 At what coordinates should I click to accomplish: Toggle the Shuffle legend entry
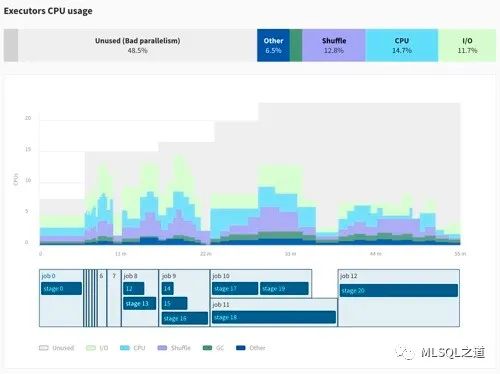coord(174,348)
